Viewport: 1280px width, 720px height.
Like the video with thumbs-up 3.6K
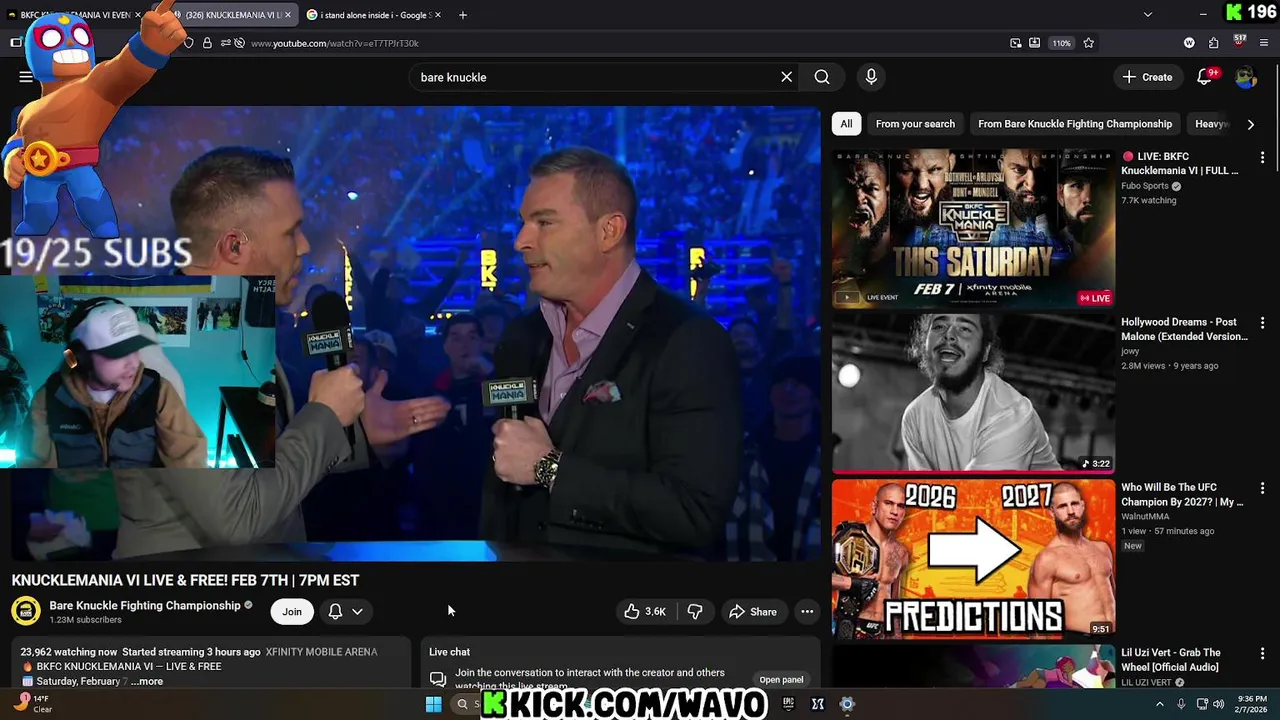click(x=644, y=612)
